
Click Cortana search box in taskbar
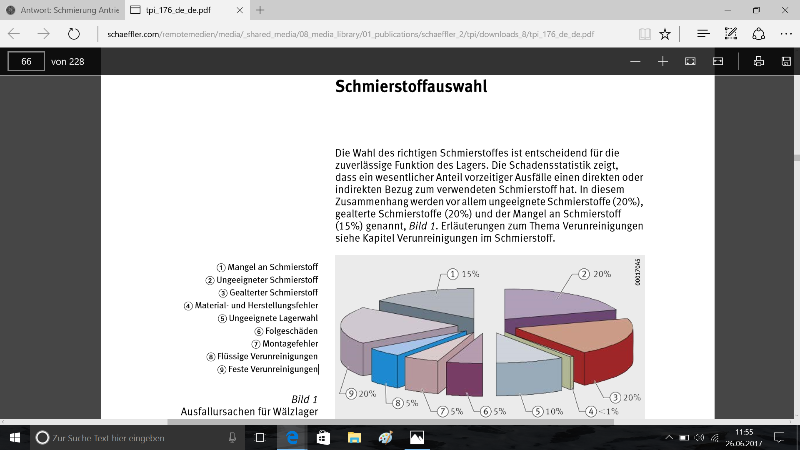(136, 437)
